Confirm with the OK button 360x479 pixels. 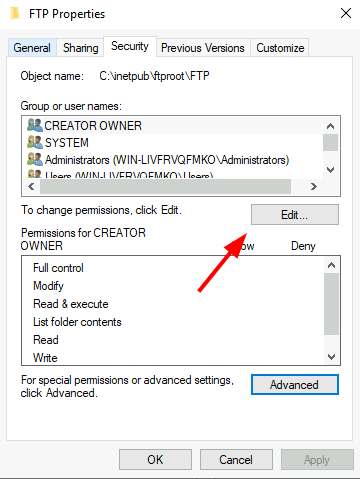(155, 460)
